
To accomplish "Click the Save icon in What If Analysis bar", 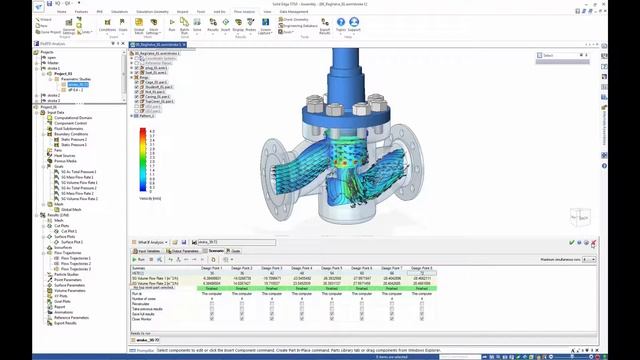I will (x=184, y=242).
